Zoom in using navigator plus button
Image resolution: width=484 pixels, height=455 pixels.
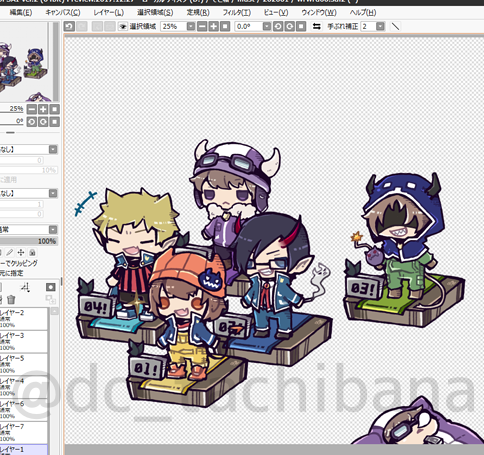(43, 109)
